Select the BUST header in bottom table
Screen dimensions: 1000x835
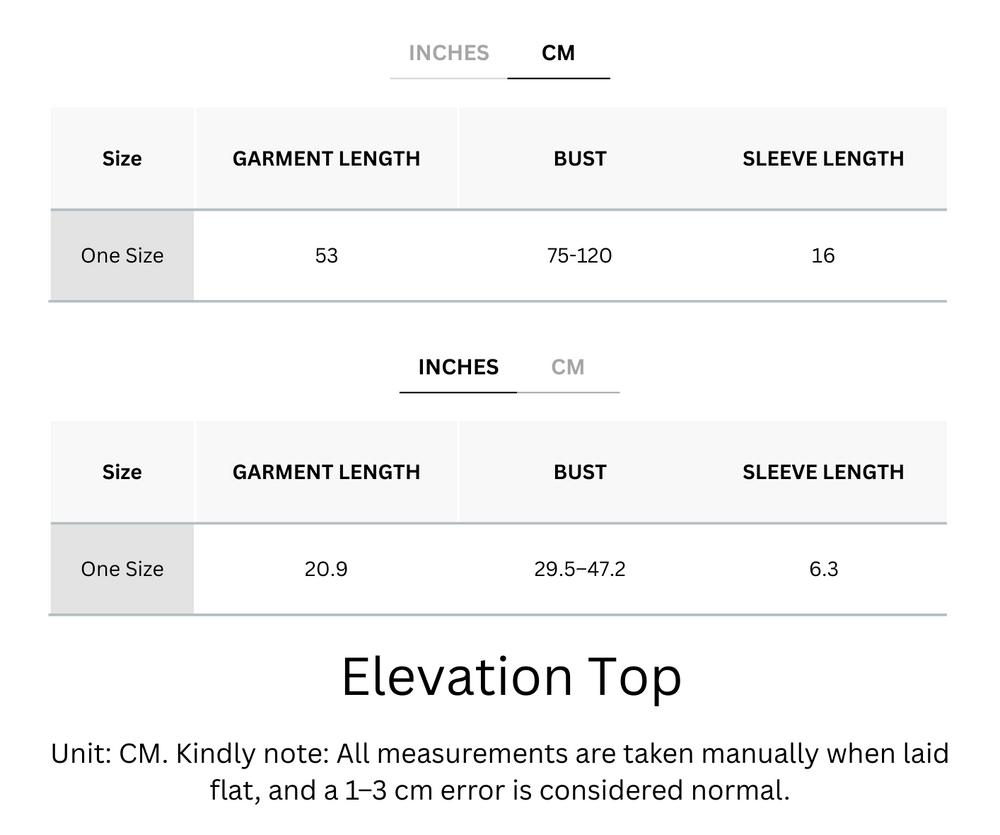click(x=579, y=472)
